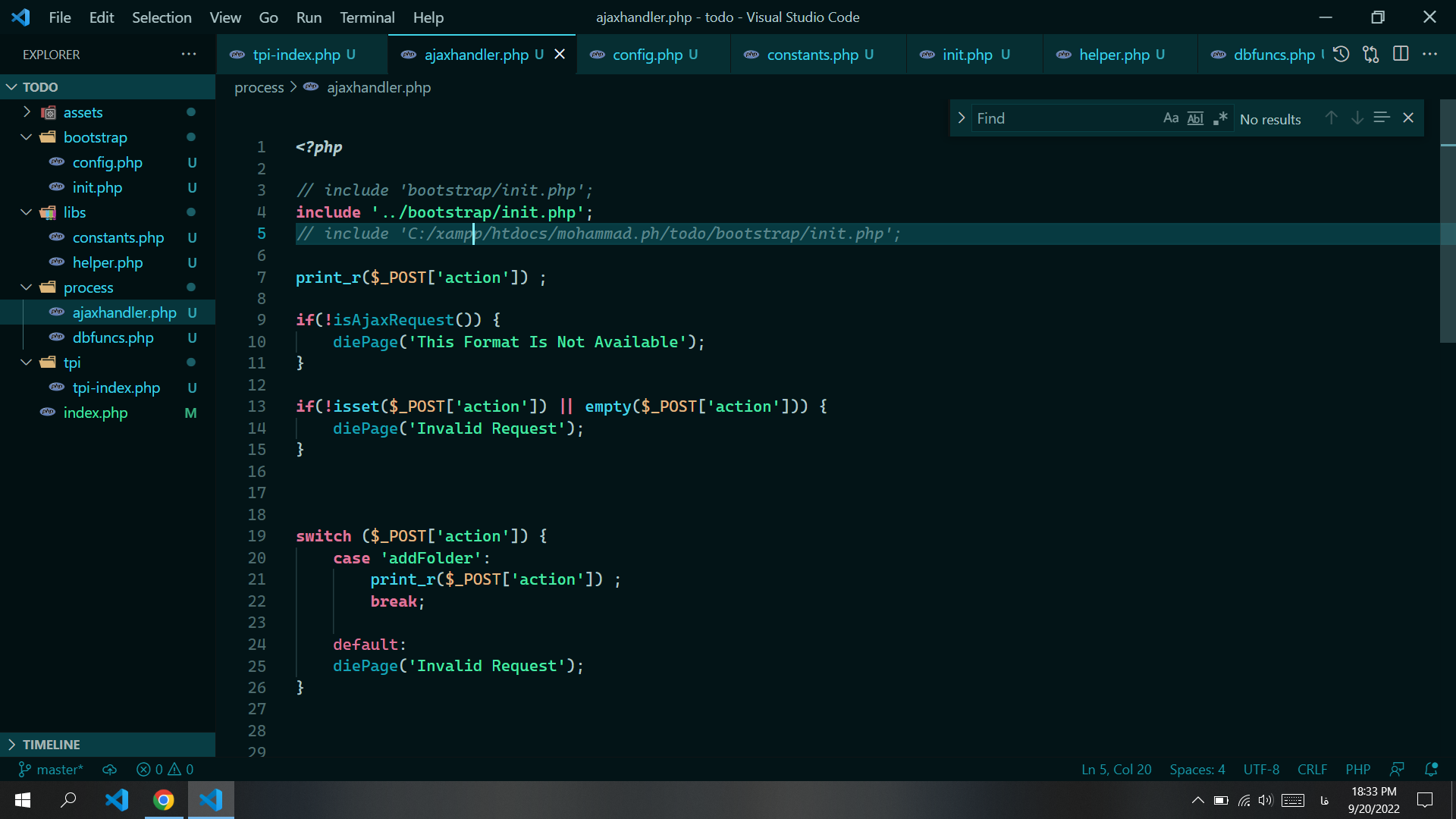Screen dimensions: 1456x819
Task: Collapse the libs folder
Action: [x=108, y=212]
